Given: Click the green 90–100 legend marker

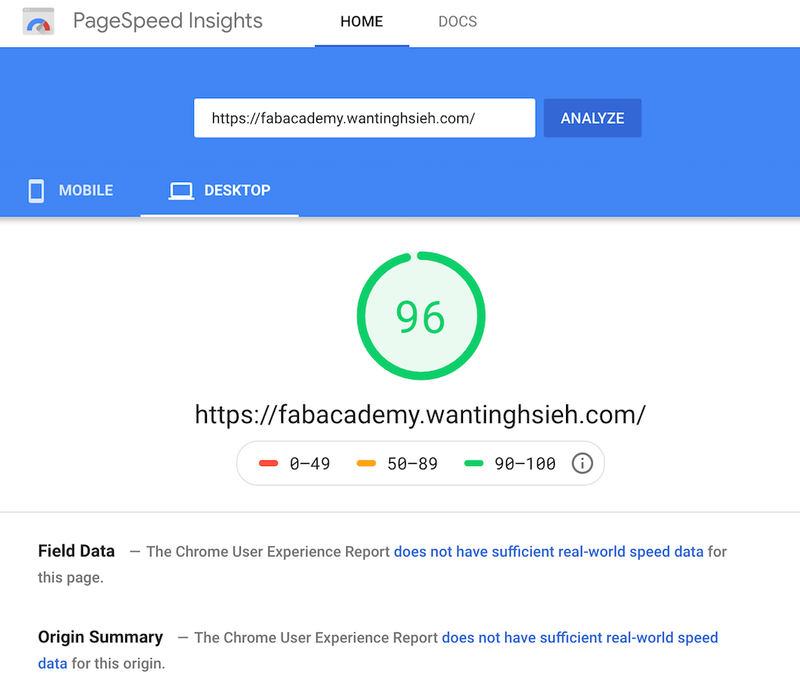Looking at the screenshot, I should (x=473, y=463).
